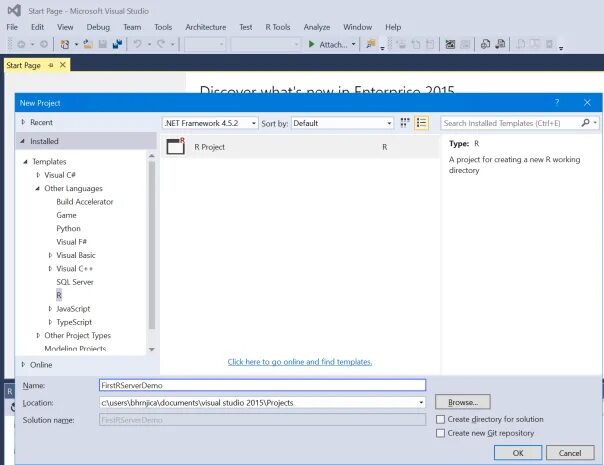Click the Save All toolbar icon
604x465 pixels.
pyautogui.click(x=117, y=44)
